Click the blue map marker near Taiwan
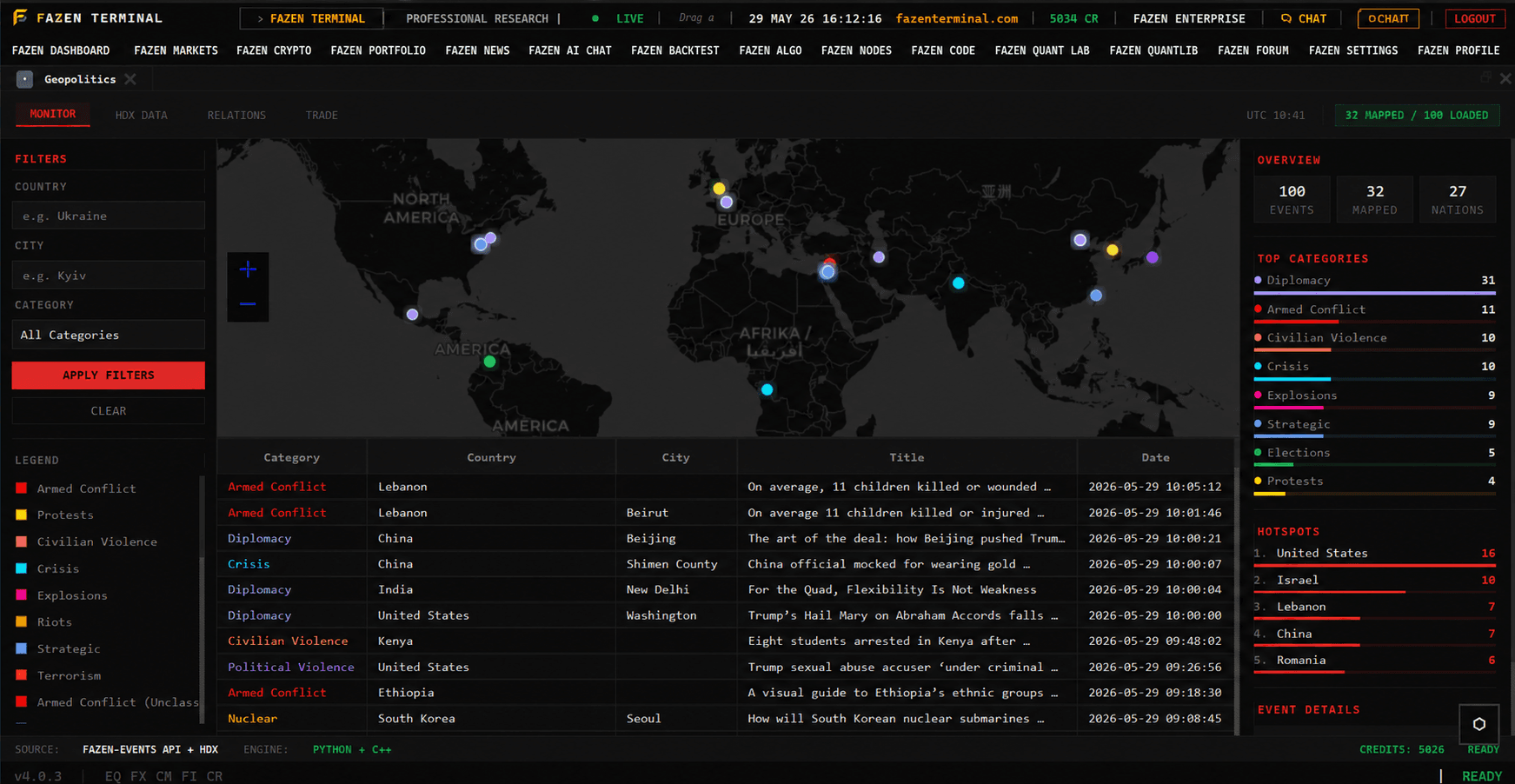This screenshot has height=784, width=1515. point(1096,296)
